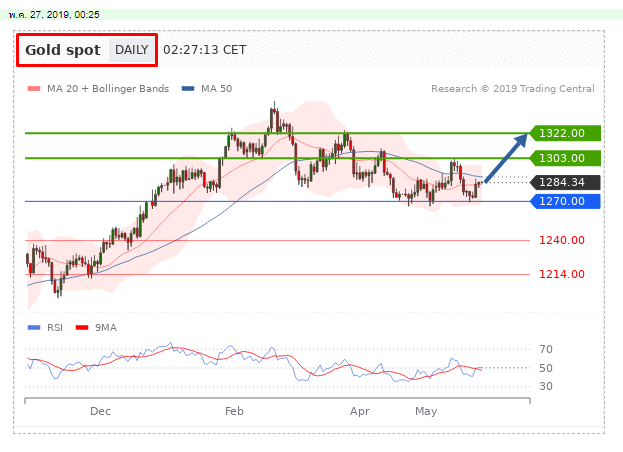Click the 9MA red legend swatch
This screenshot has width=623, height=452.
pyautogui.click(x=82, y=328)
